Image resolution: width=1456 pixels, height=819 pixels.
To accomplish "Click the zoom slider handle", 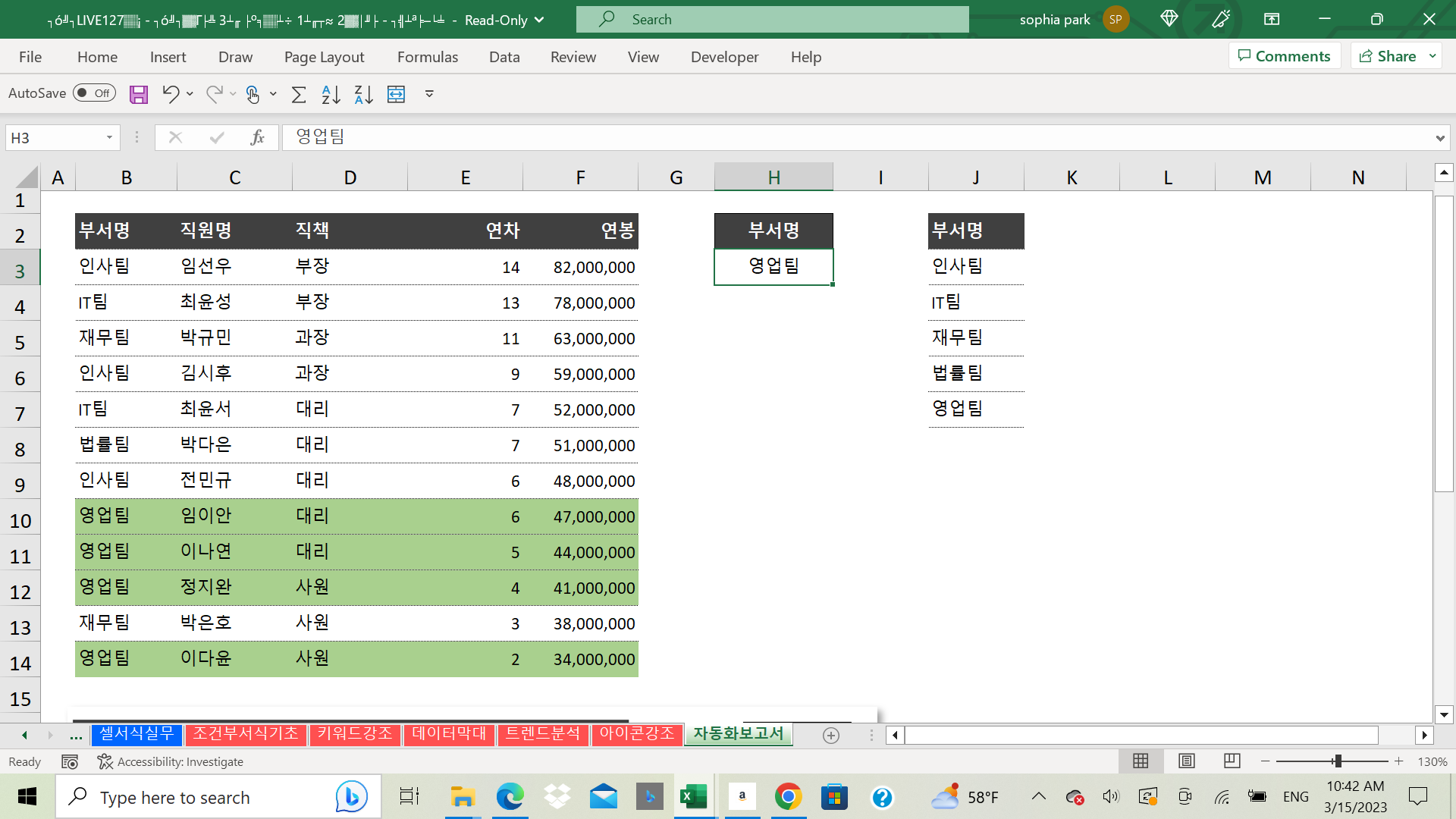I will (1338, 761).
